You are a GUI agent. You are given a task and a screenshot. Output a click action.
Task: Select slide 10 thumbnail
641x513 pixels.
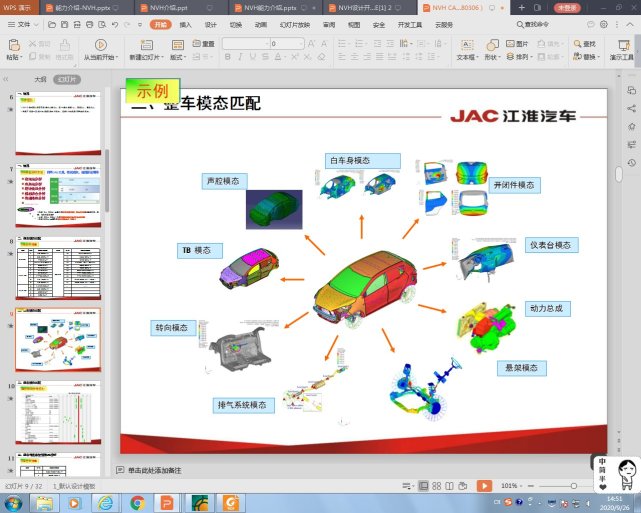pos(58,412)
